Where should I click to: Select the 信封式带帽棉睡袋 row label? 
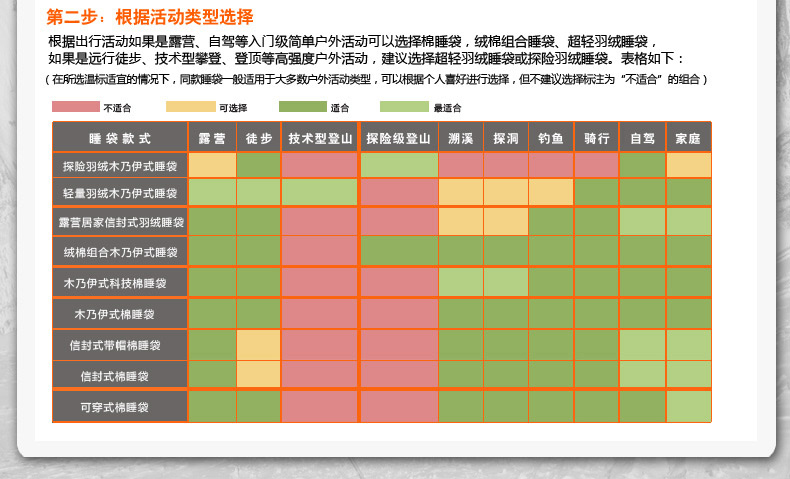tap(120, 345)
